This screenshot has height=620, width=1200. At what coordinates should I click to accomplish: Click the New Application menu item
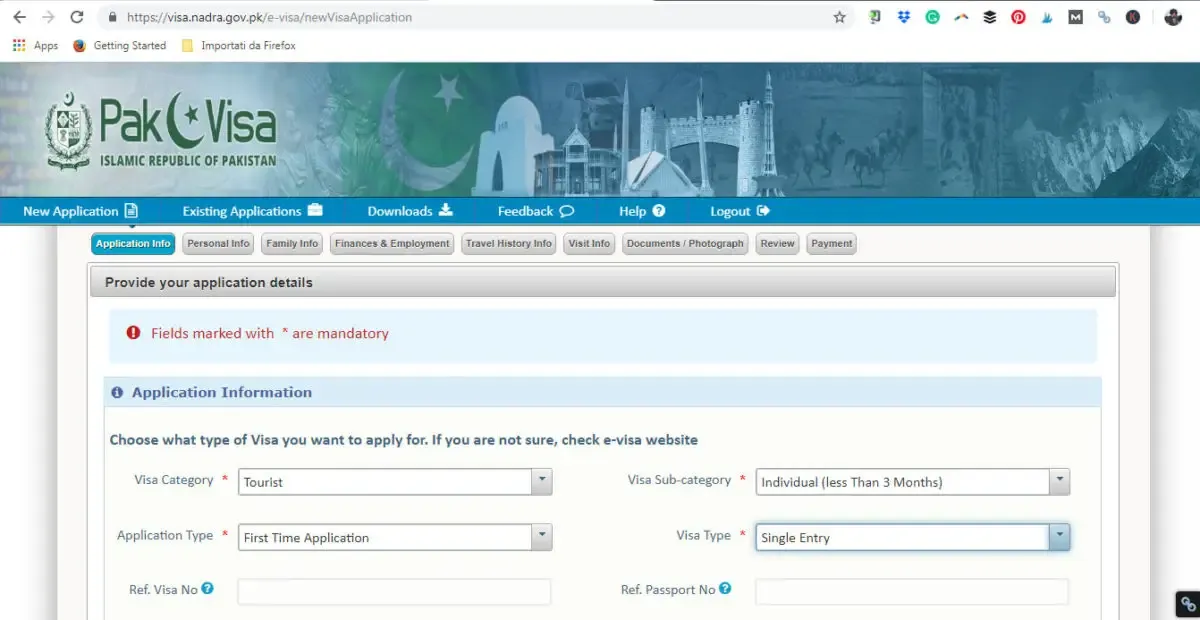74,211
